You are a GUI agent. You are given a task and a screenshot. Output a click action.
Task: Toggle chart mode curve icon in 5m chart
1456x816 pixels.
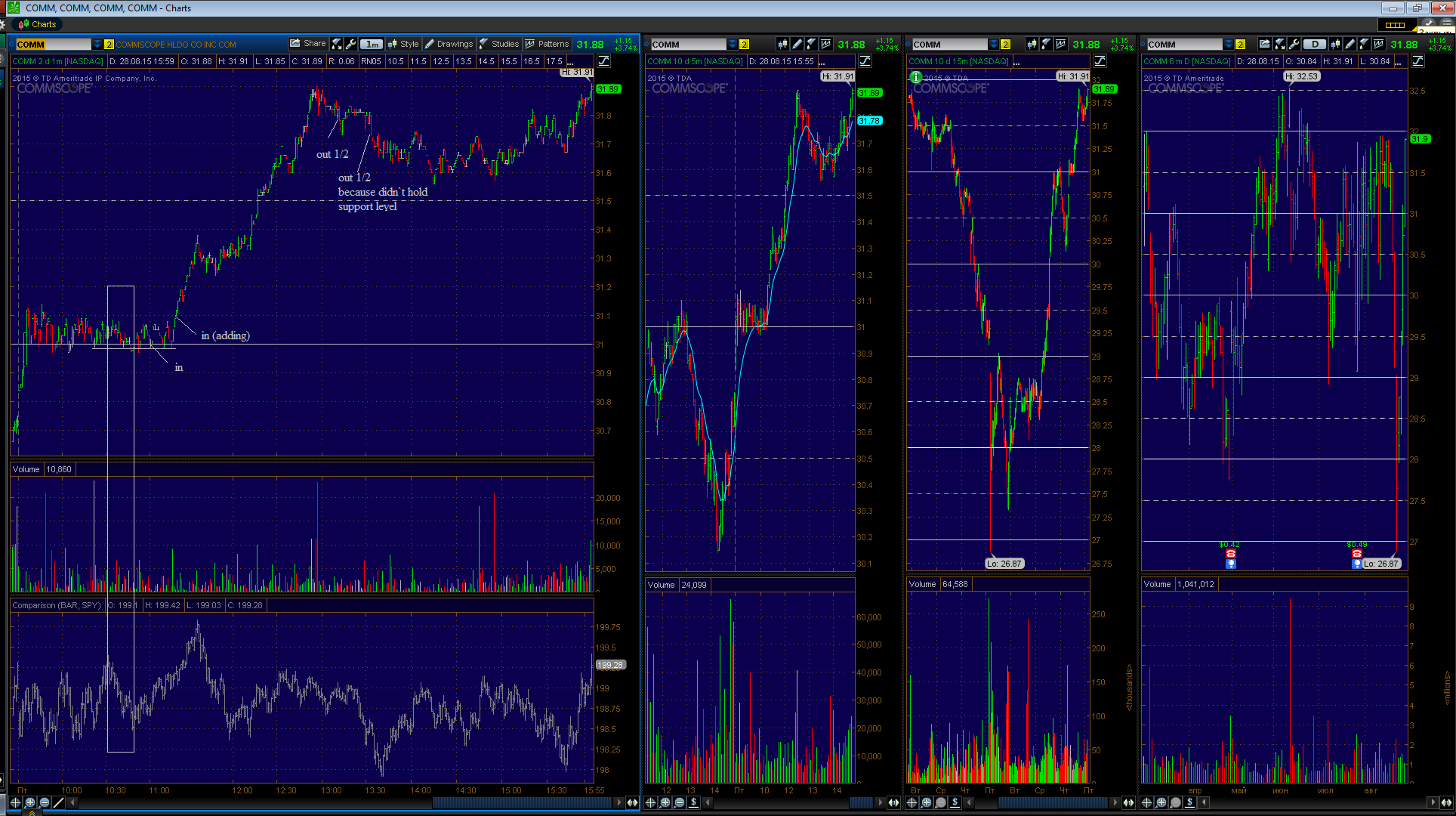865,61
